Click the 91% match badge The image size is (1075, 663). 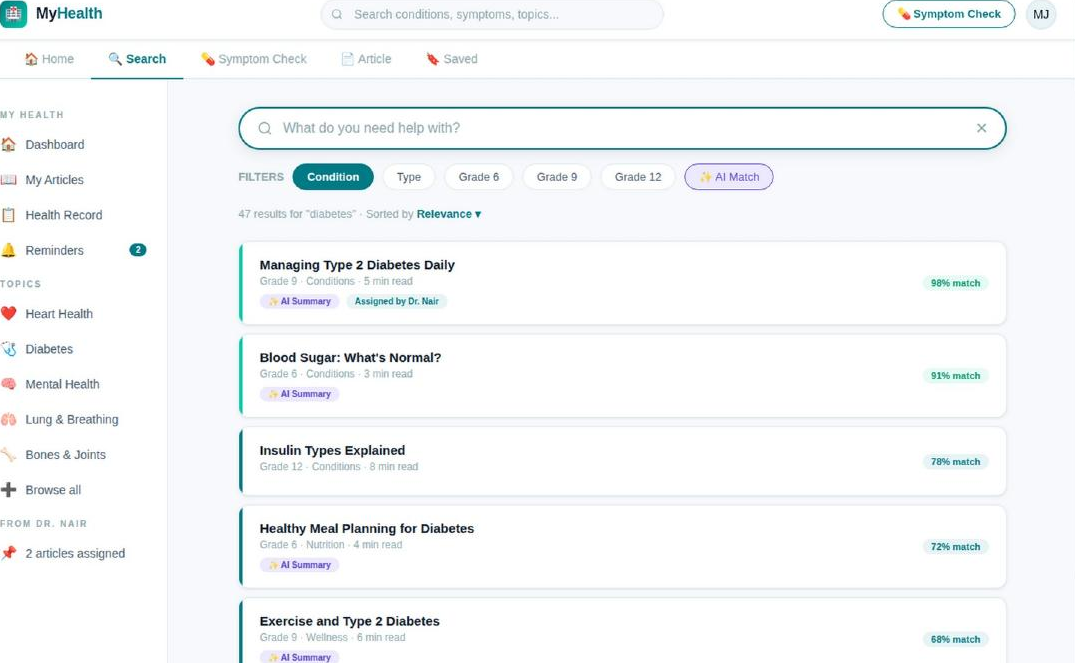(x=955, y=376)
